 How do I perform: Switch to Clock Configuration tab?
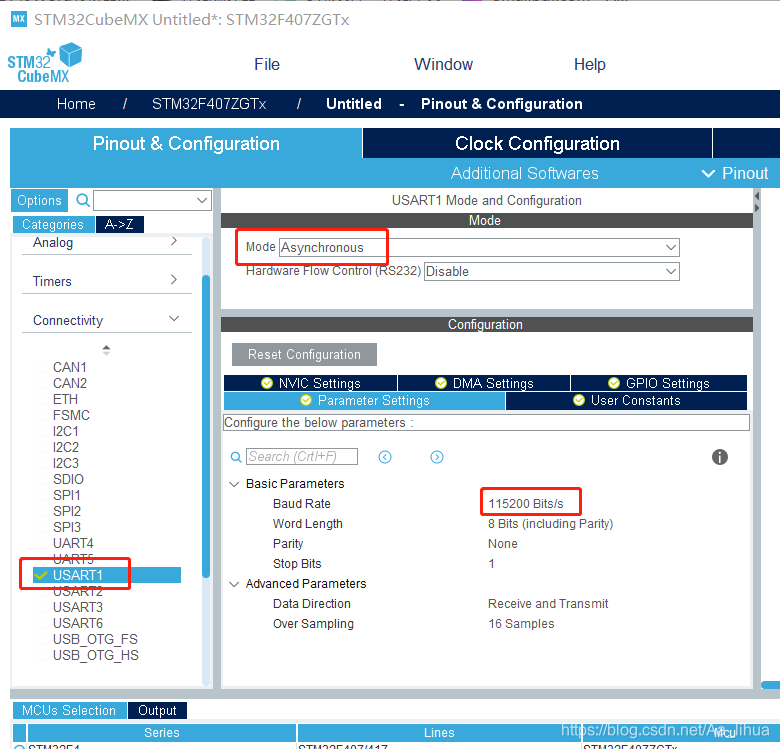[537, 144]
